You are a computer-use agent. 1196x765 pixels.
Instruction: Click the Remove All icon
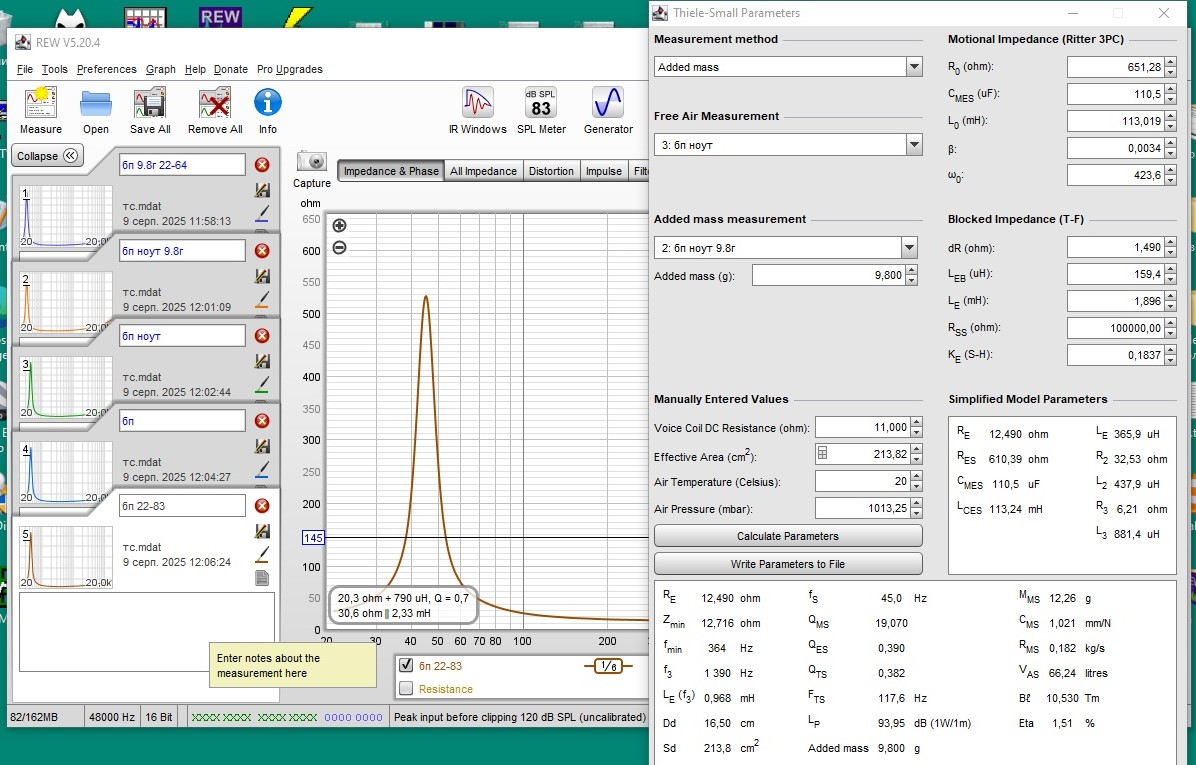[215, 104]
